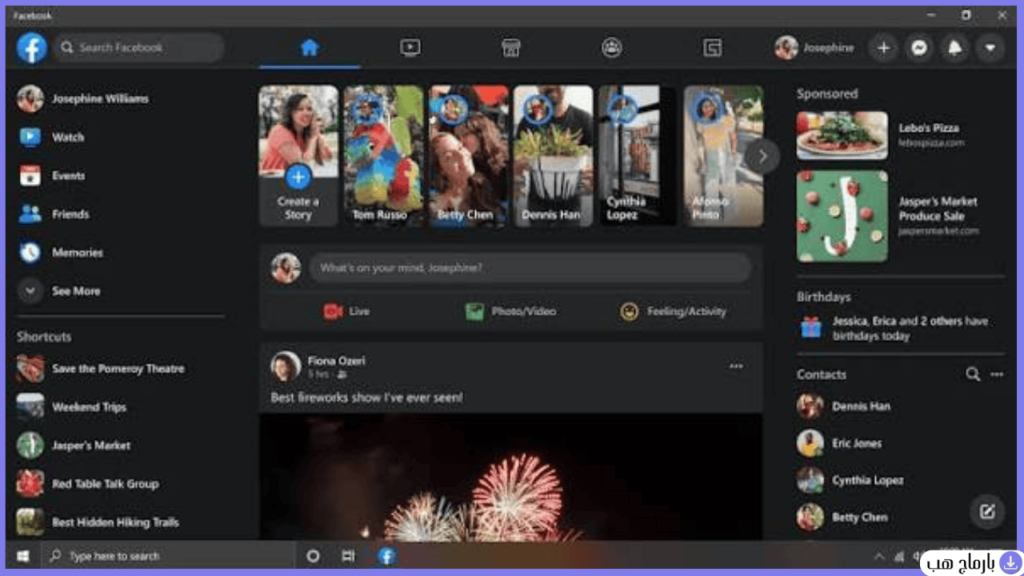Screen dimensions: 1024x576
Task: Add a Photo/Video to post
Action: click(511, 312)
